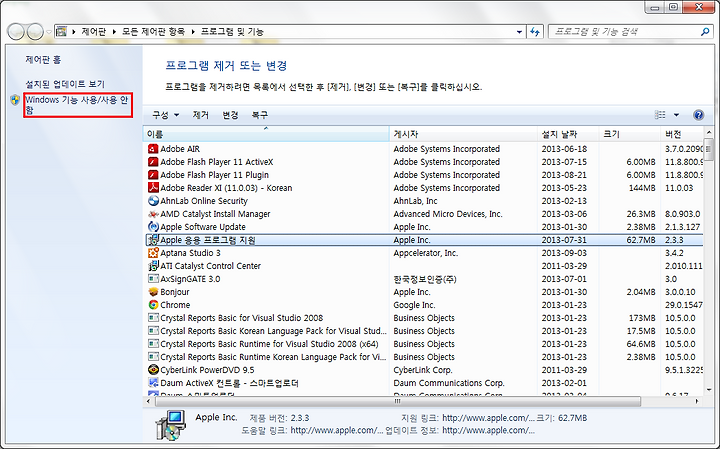The width and height of the screenshot is (720, 449).
Task: Click the Adobe Reader XI icon
Action: click(153, 188)
